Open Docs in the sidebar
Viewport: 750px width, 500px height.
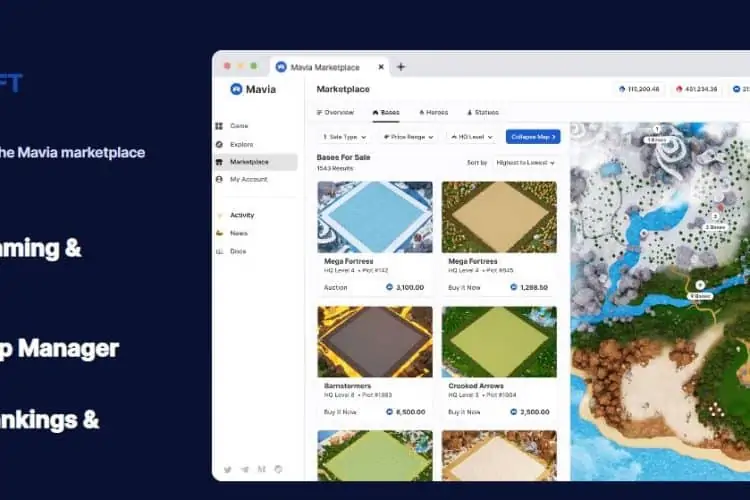pos(255,251)
